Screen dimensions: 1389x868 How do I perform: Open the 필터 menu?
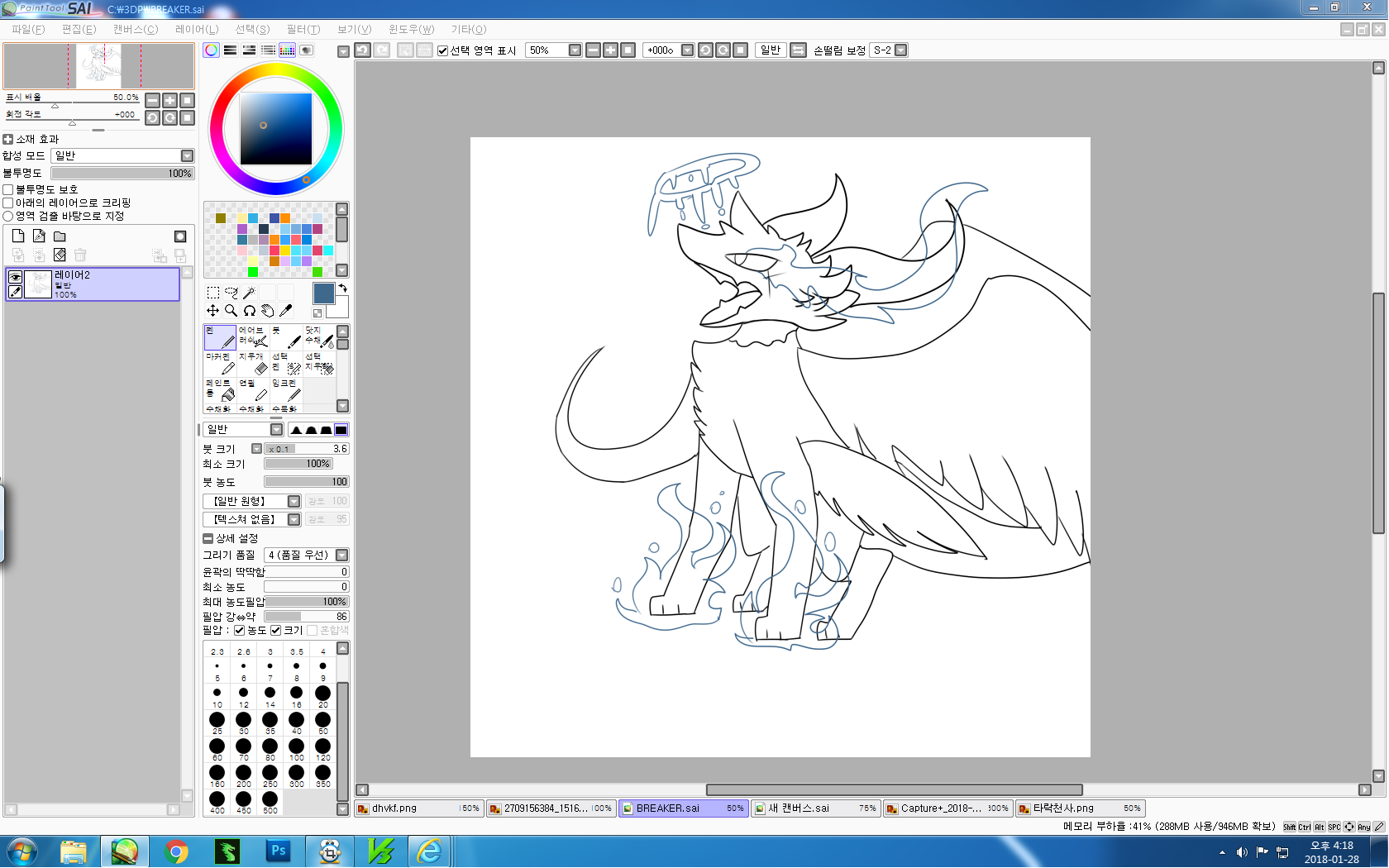[303, 30]
